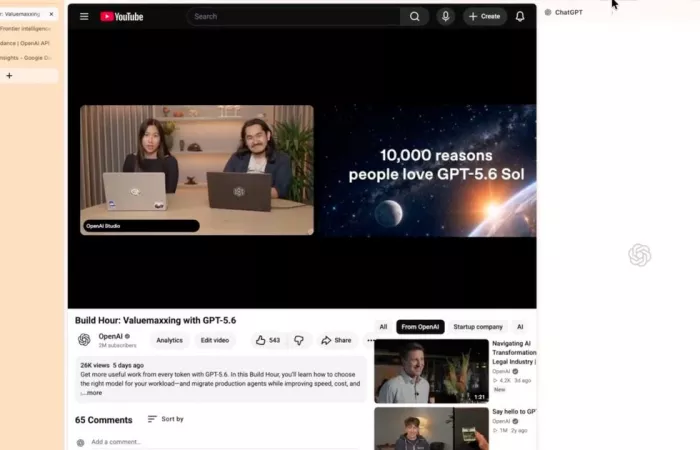Open the ChatGPT sidebar panel header

tap(564, 12)
